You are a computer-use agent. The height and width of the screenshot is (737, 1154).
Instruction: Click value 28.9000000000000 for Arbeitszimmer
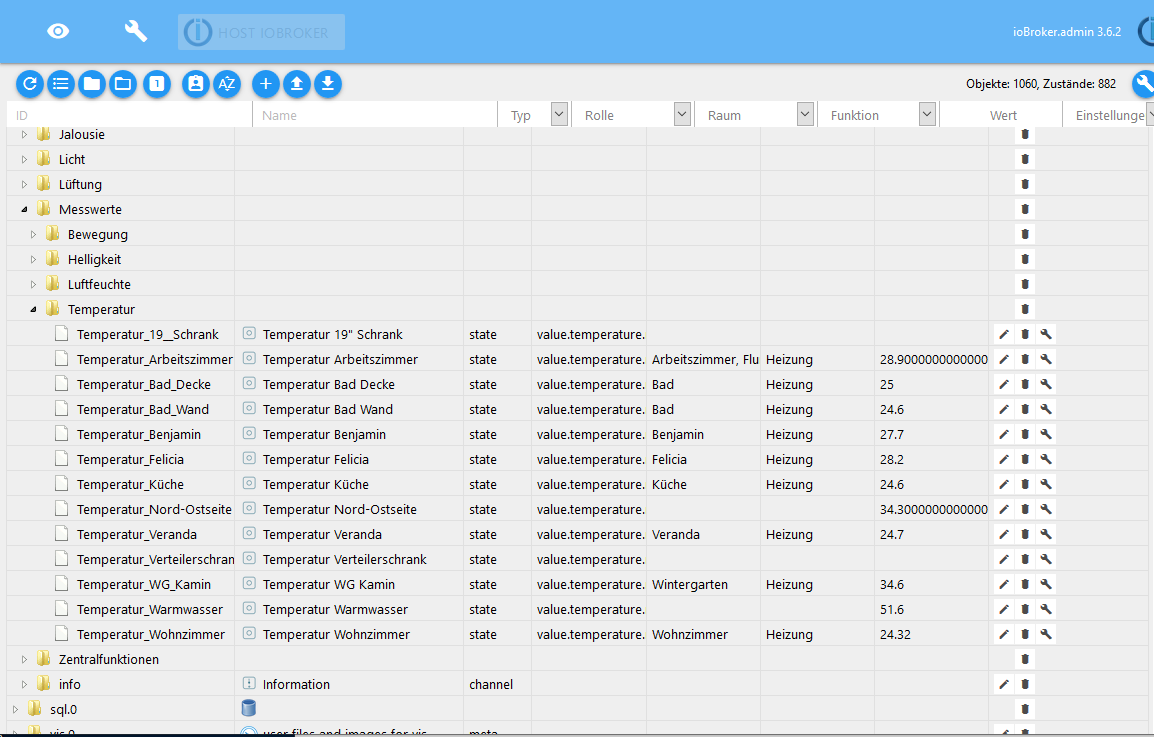click(x=933, y=359)
